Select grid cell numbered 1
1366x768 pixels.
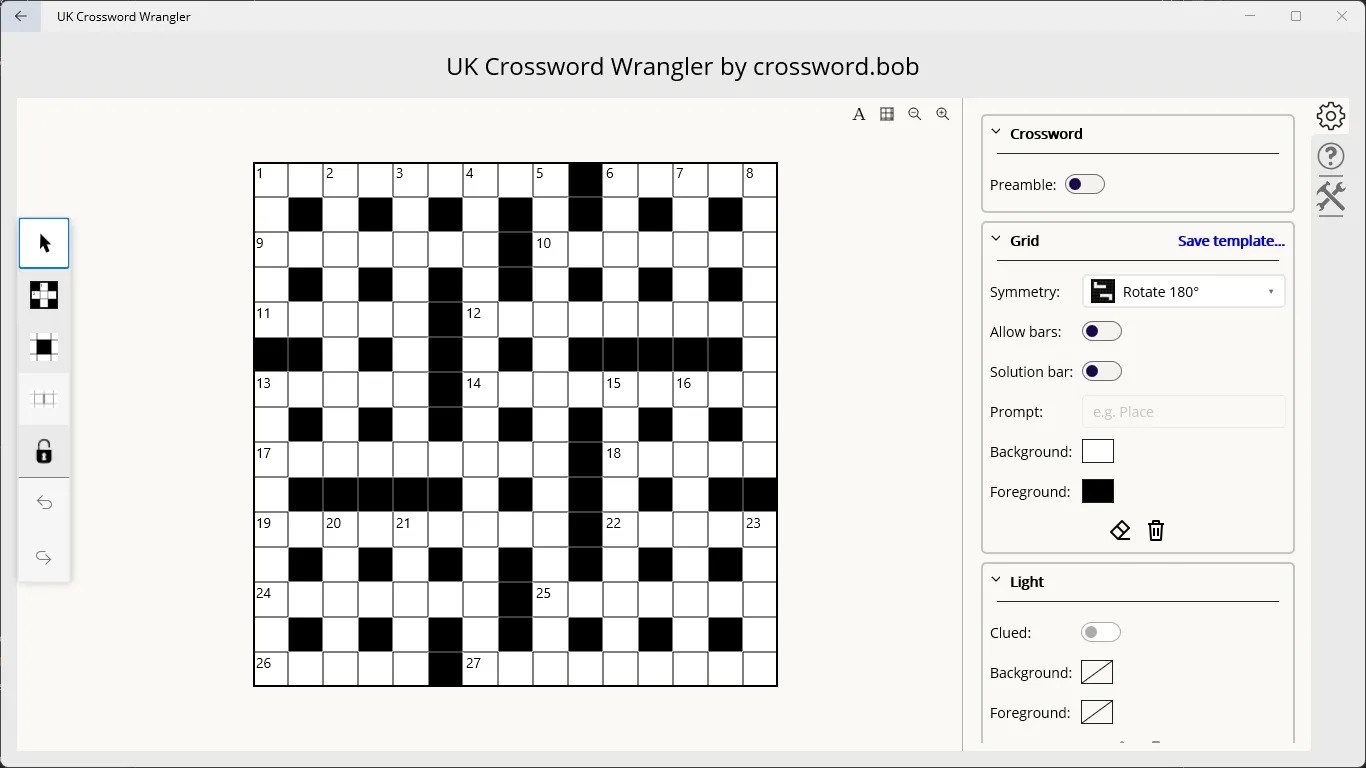click(x=272, y=181)
